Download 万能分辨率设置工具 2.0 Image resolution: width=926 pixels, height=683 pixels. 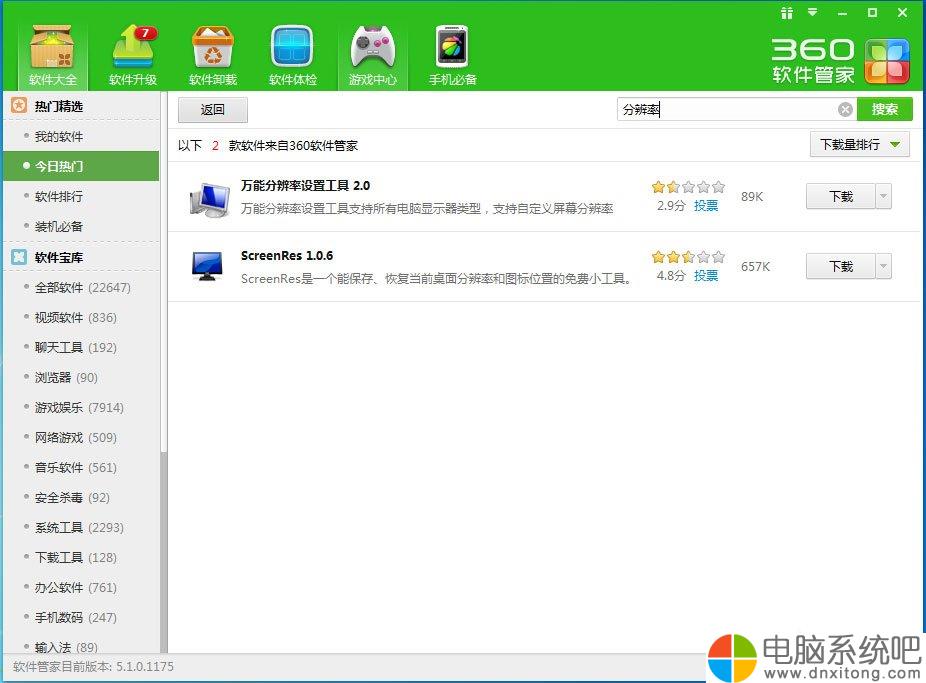click(x=840, y=197)
